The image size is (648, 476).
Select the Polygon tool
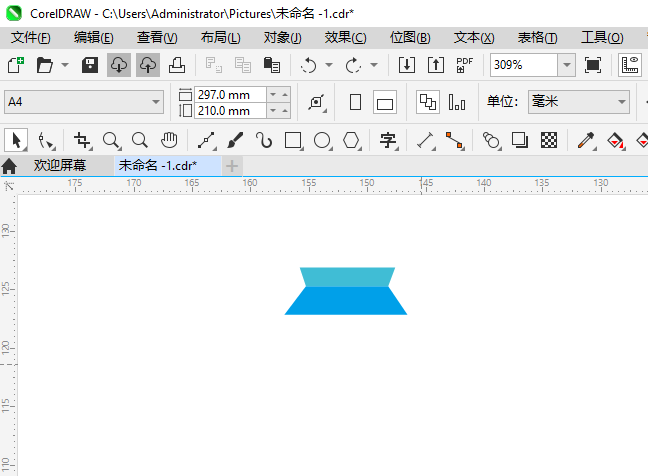(351, 140)
